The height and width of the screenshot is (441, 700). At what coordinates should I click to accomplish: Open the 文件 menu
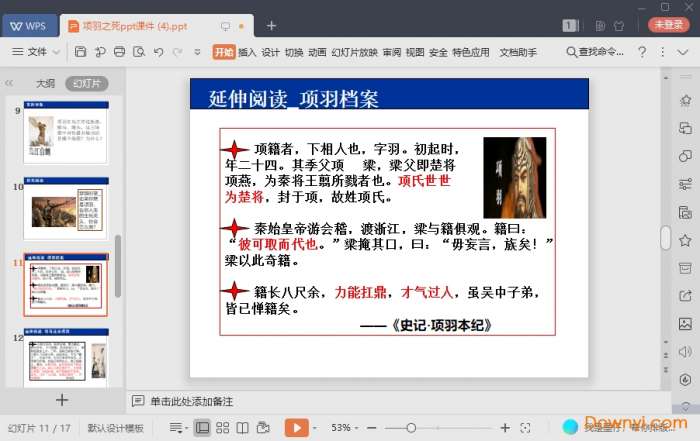click(x=36, y=52)
